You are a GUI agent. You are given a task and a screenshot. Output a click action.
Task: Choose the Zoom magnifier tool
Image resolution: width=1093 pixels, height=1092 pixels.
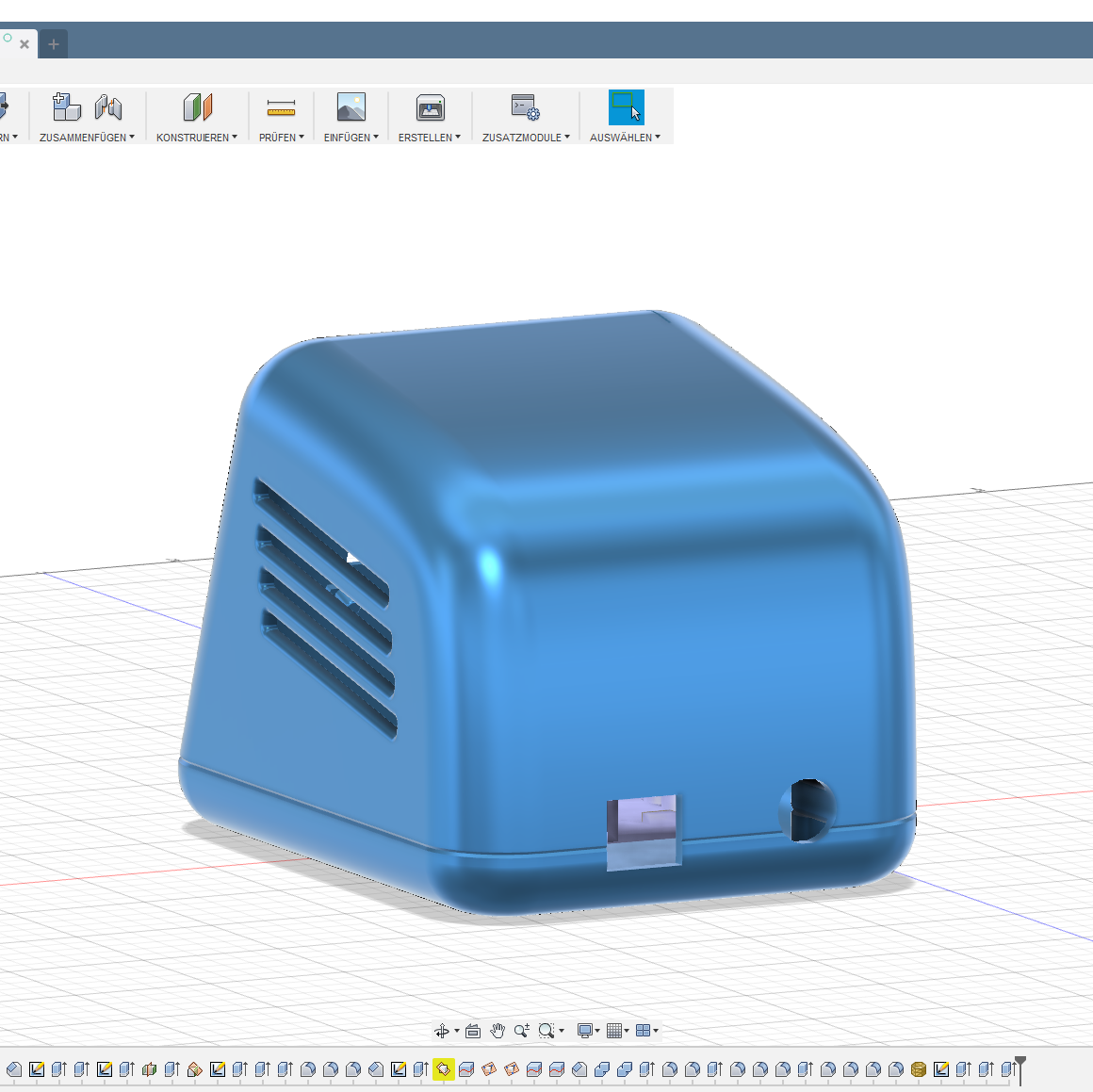[521, 1030]
